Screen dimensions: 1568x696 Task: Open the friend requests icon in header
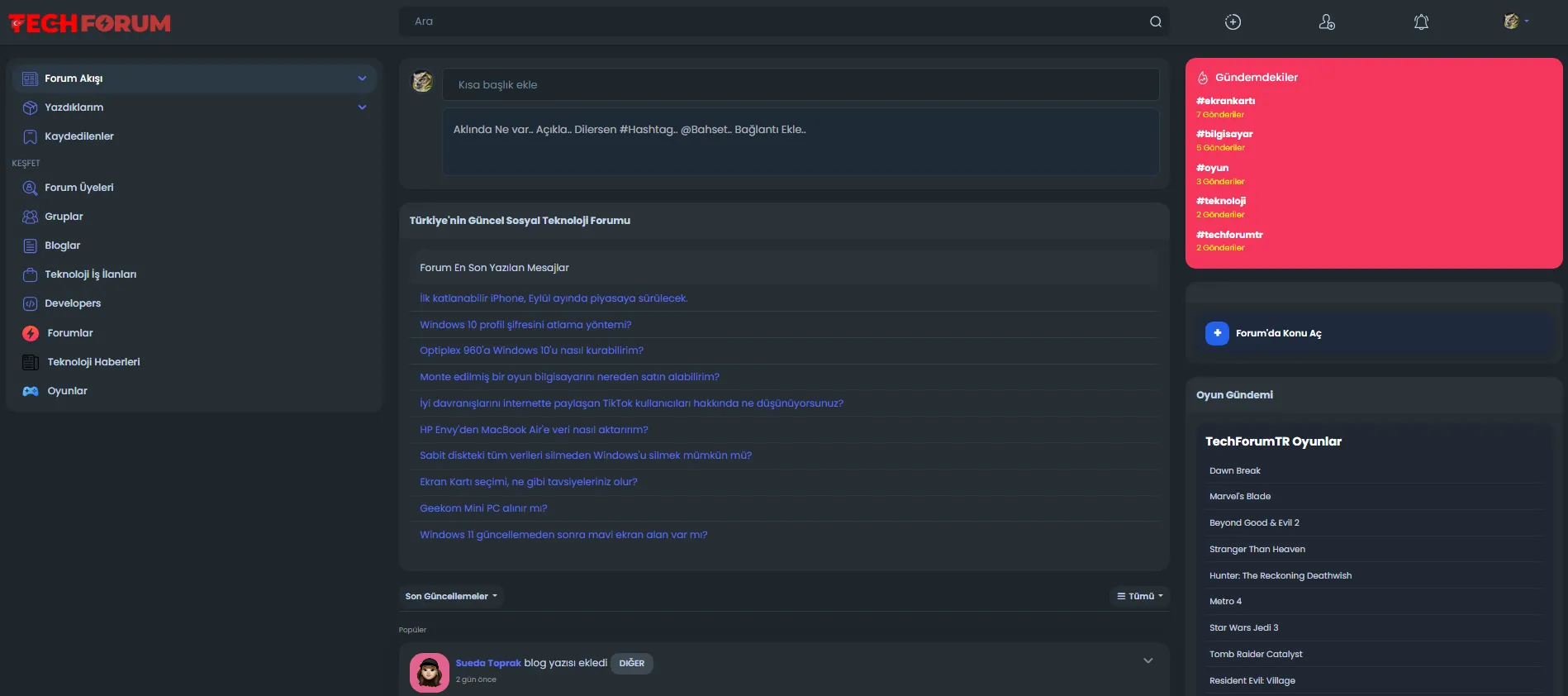tap(1327, 22)
